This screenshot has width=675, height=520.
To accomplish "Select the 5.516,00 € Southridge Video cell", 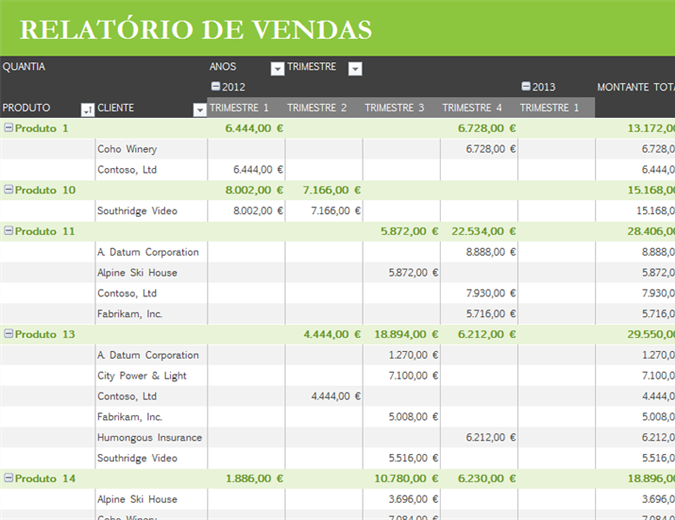I will (x=413, y=458).
